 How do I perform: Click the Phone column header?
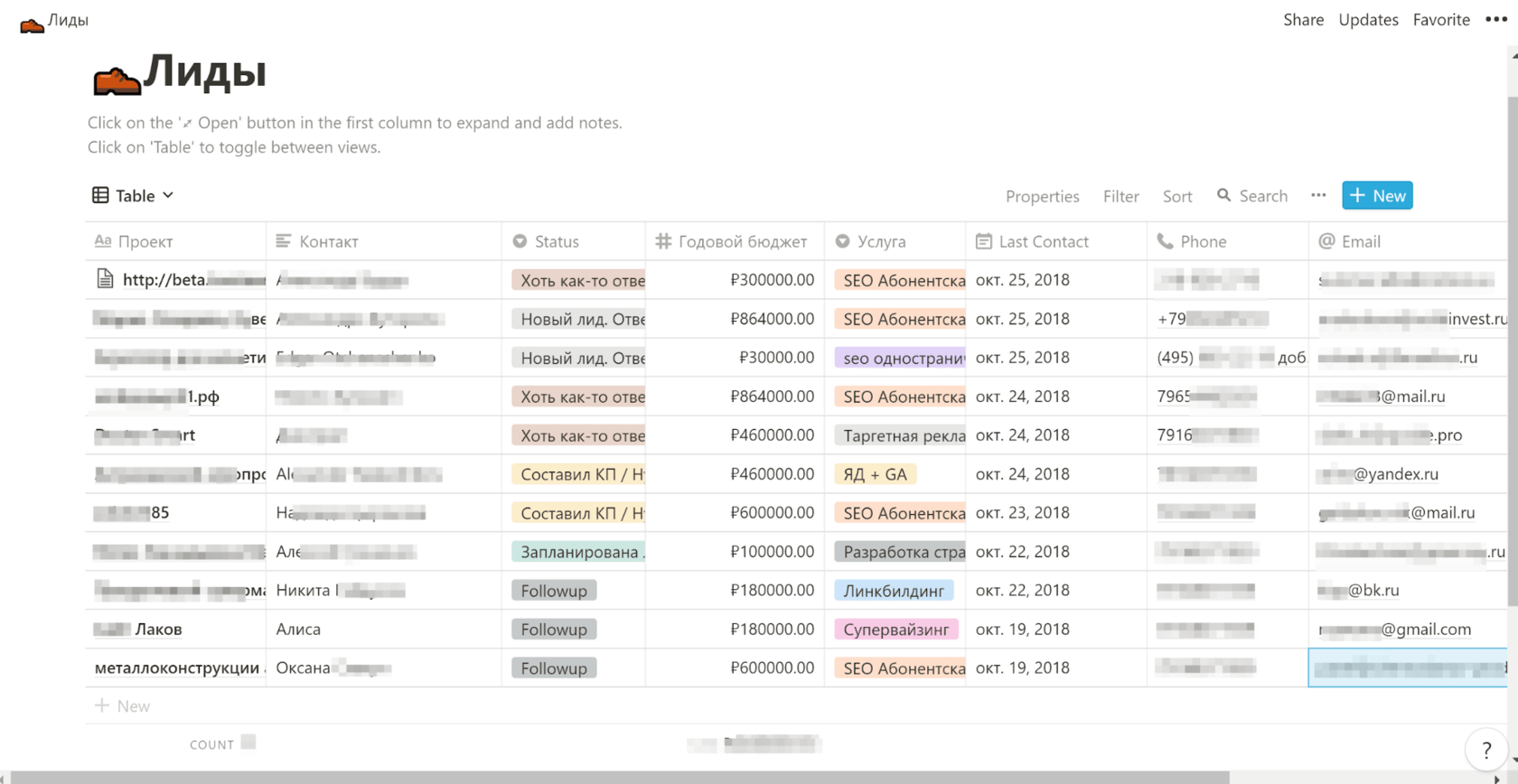[x=1203, y=241]
